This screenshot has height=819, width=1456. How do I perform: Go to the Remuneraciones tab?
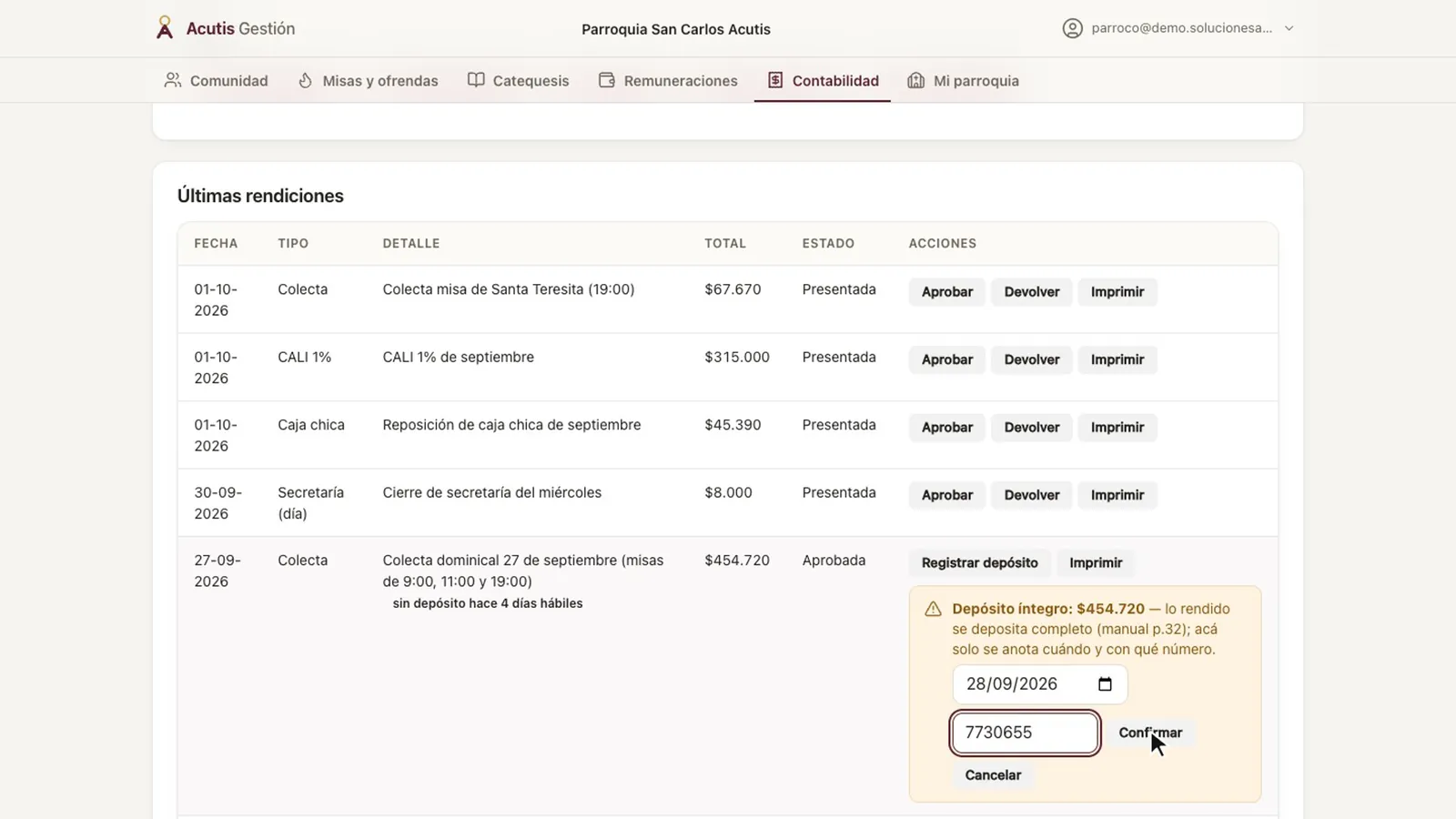point(669,80)
